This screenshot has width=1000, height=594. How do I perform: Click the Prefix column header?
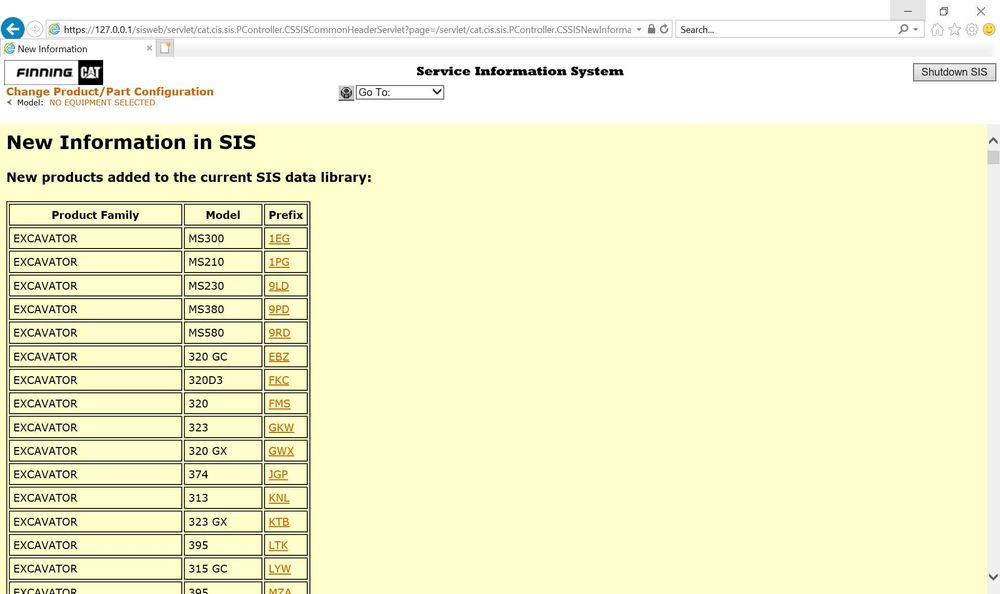tap(286, 215)
